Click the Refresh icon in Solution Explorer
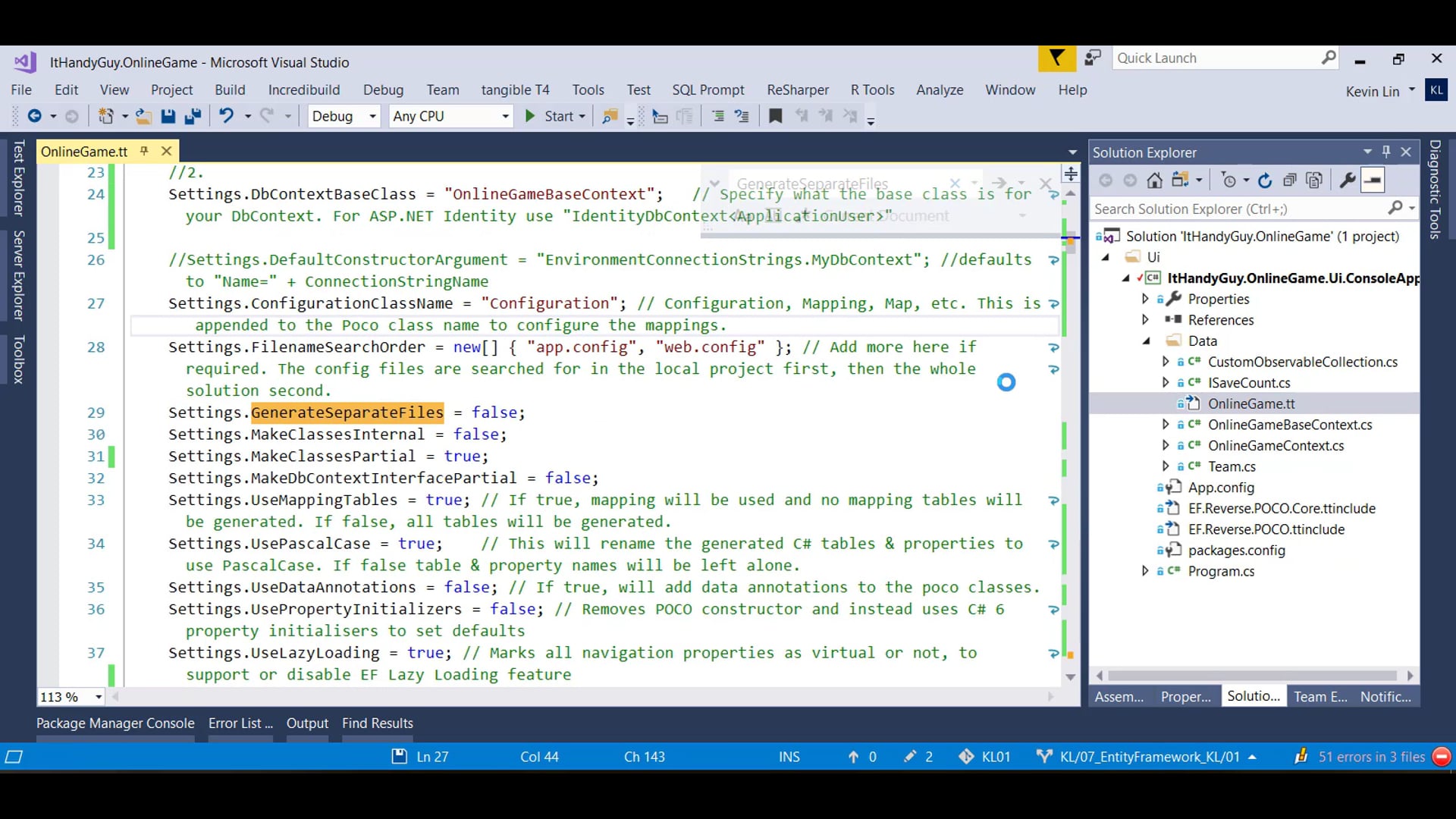 1264,180
